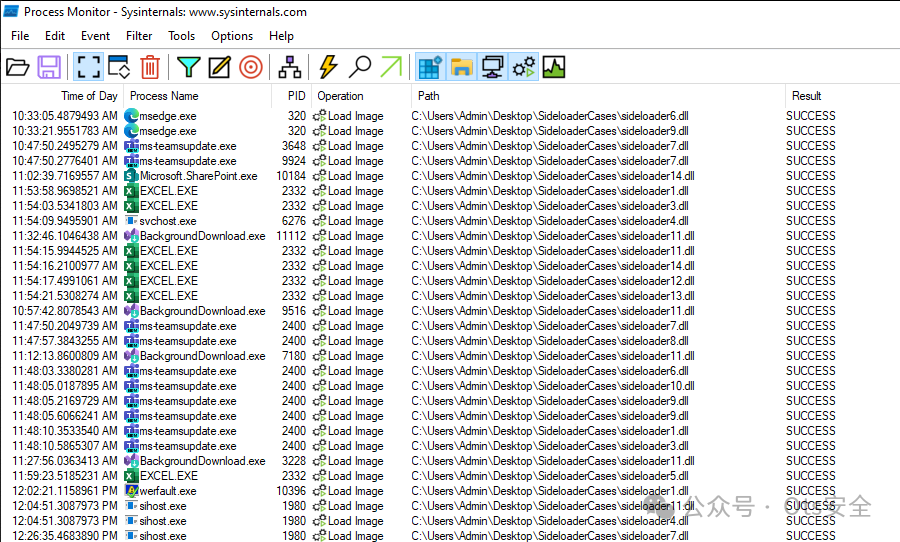
Task: Click the sideloader5.dll path cell
Action: pos(550,476)
